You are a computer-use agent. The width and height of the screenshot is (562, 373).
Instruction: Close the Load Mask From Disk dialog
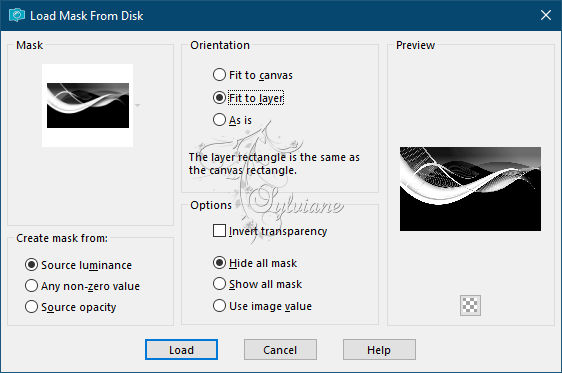pos(546,15)
